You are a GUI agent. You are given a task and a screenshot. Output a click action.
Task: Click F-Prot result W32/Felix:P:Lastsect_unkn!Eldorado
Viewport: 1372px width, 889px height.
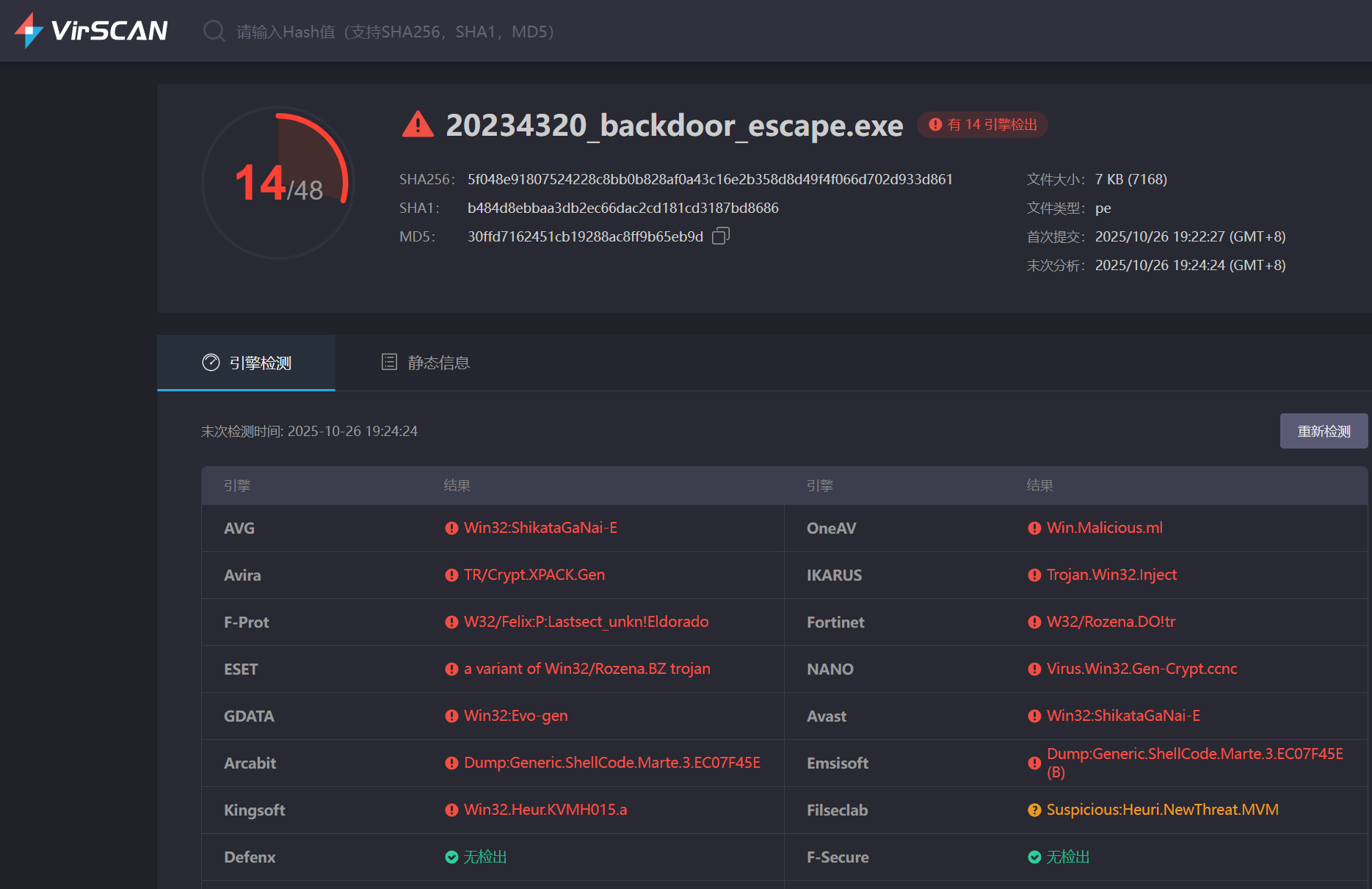586,622
